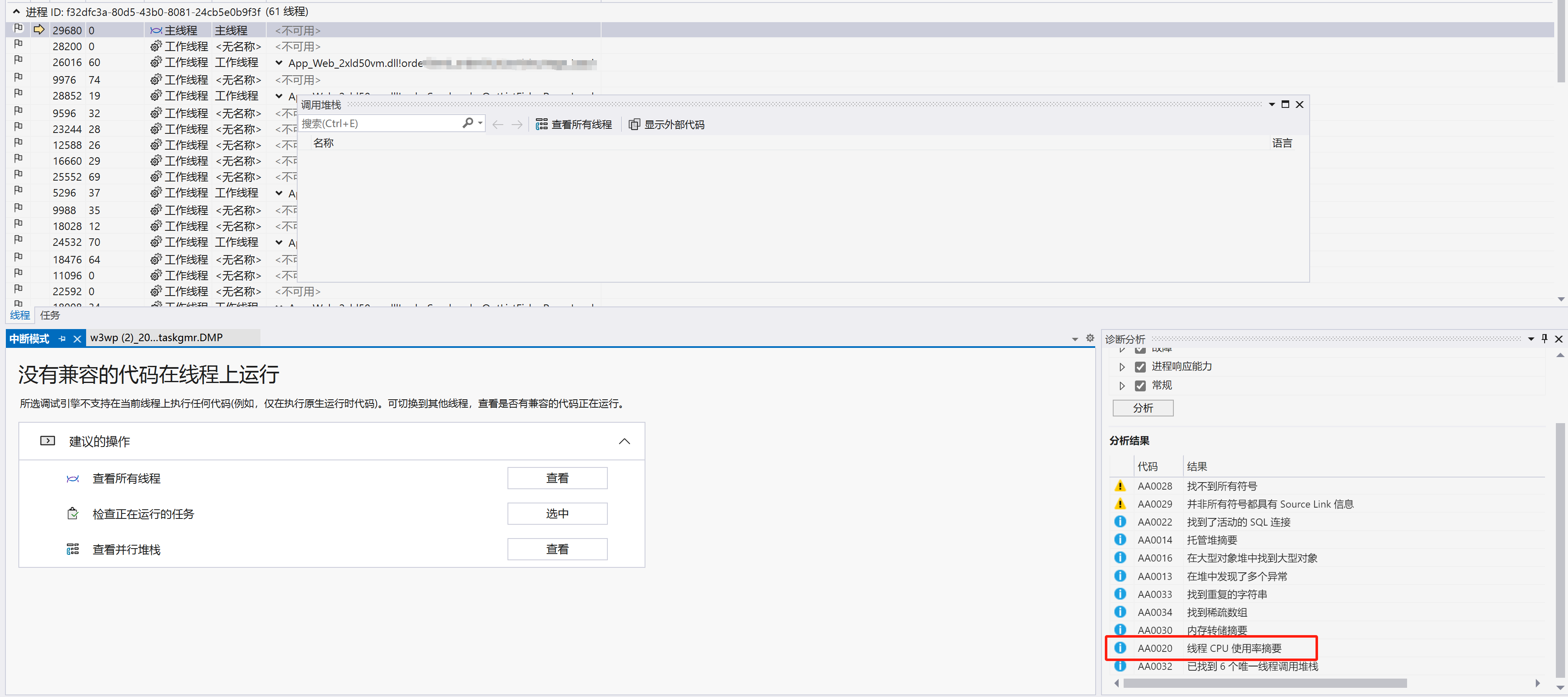The width and height of the screenshot is (1568, 697).
Task: Switch to the 任务 tab
Action: tap(50, 315)
